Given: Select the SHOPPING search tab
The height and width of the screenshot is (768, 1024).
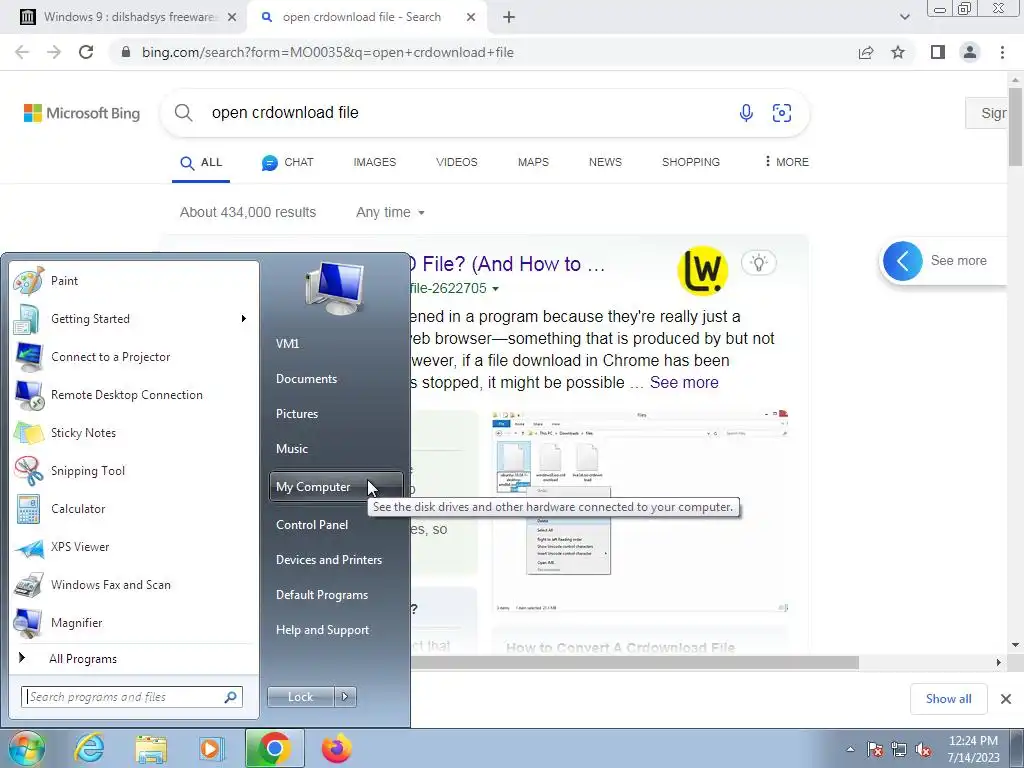Looking at the screenshot, I should click(x=691, y=162).
